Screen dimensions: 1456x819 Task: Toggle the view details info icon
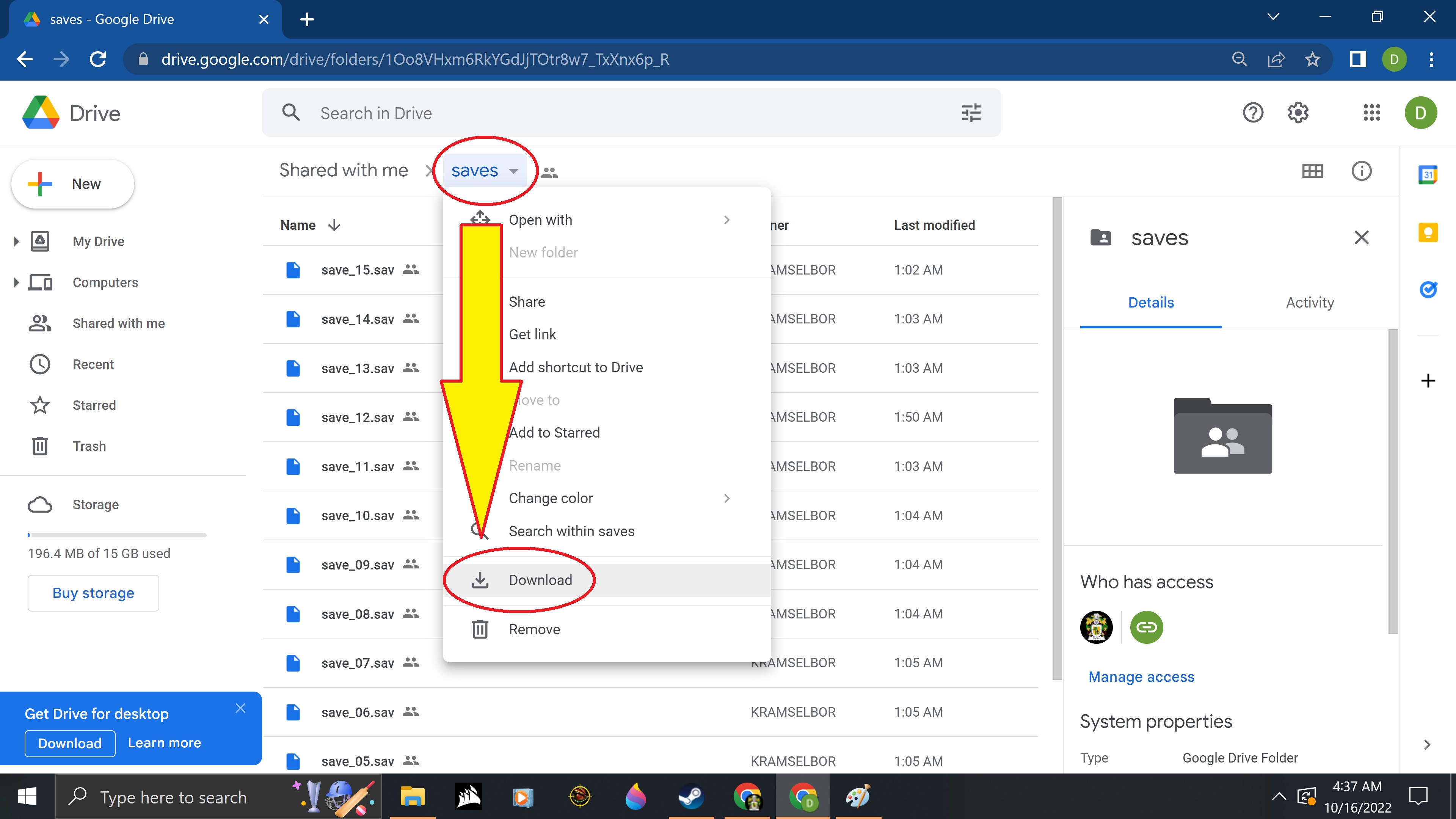click(1361, 171)
